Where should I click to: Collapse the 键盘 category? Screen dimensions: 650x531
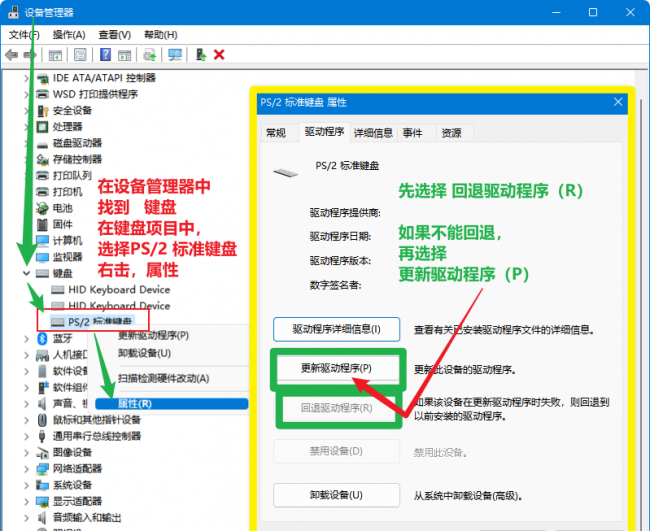[27, 273]
